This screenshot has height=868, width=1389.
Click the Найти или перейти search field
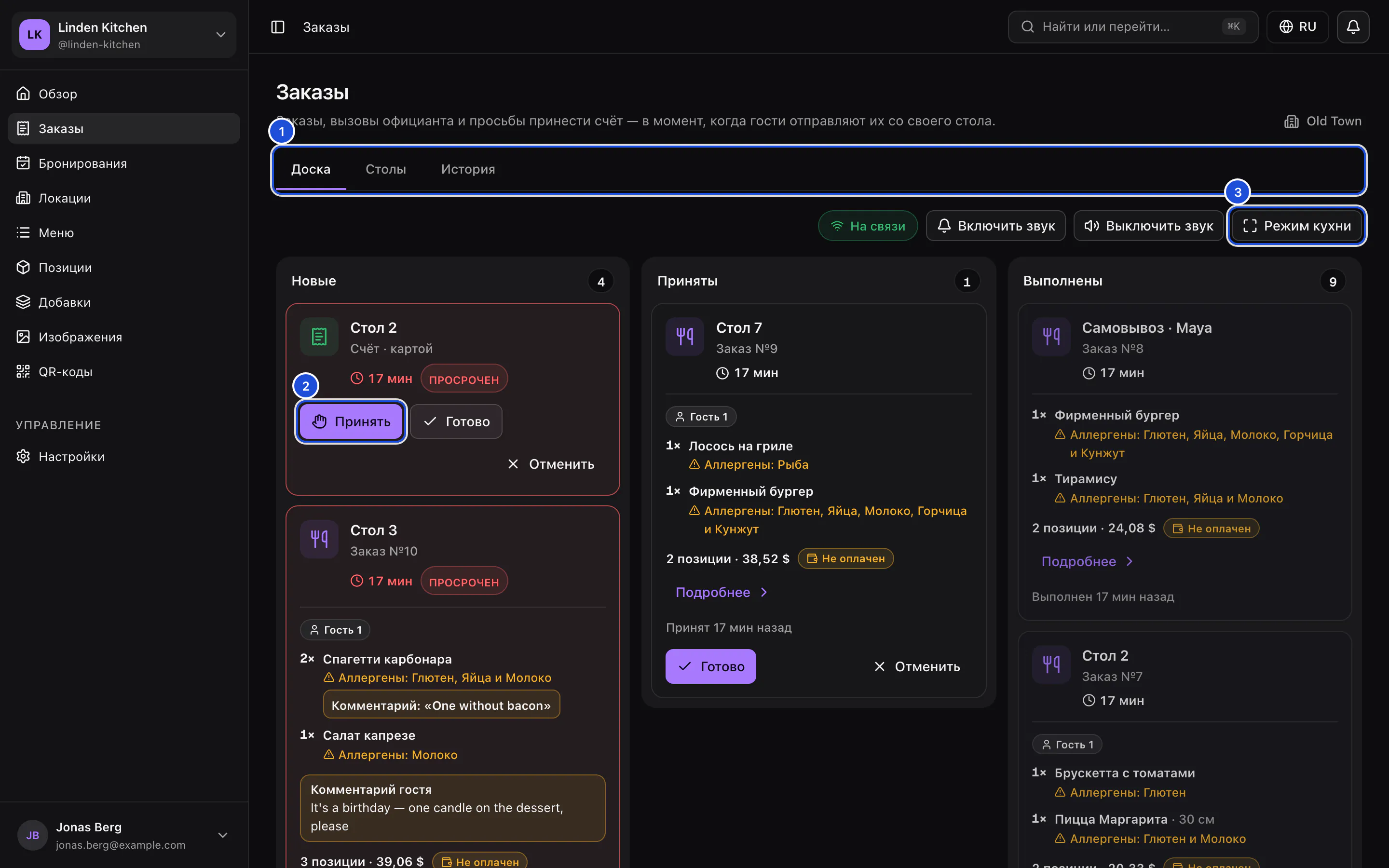click(x=1133, y=27)
